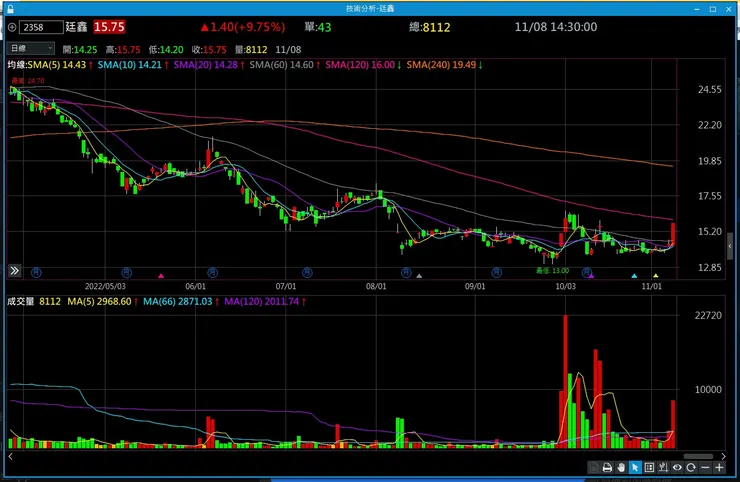
Task: Click the latest red candlestick on 11/08
Action: tap(673, 234)
